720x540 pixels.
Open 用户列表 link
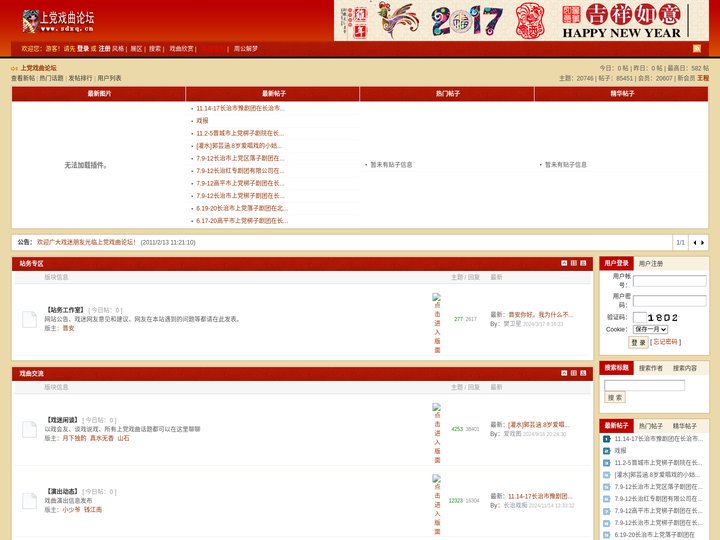[109, 78]
